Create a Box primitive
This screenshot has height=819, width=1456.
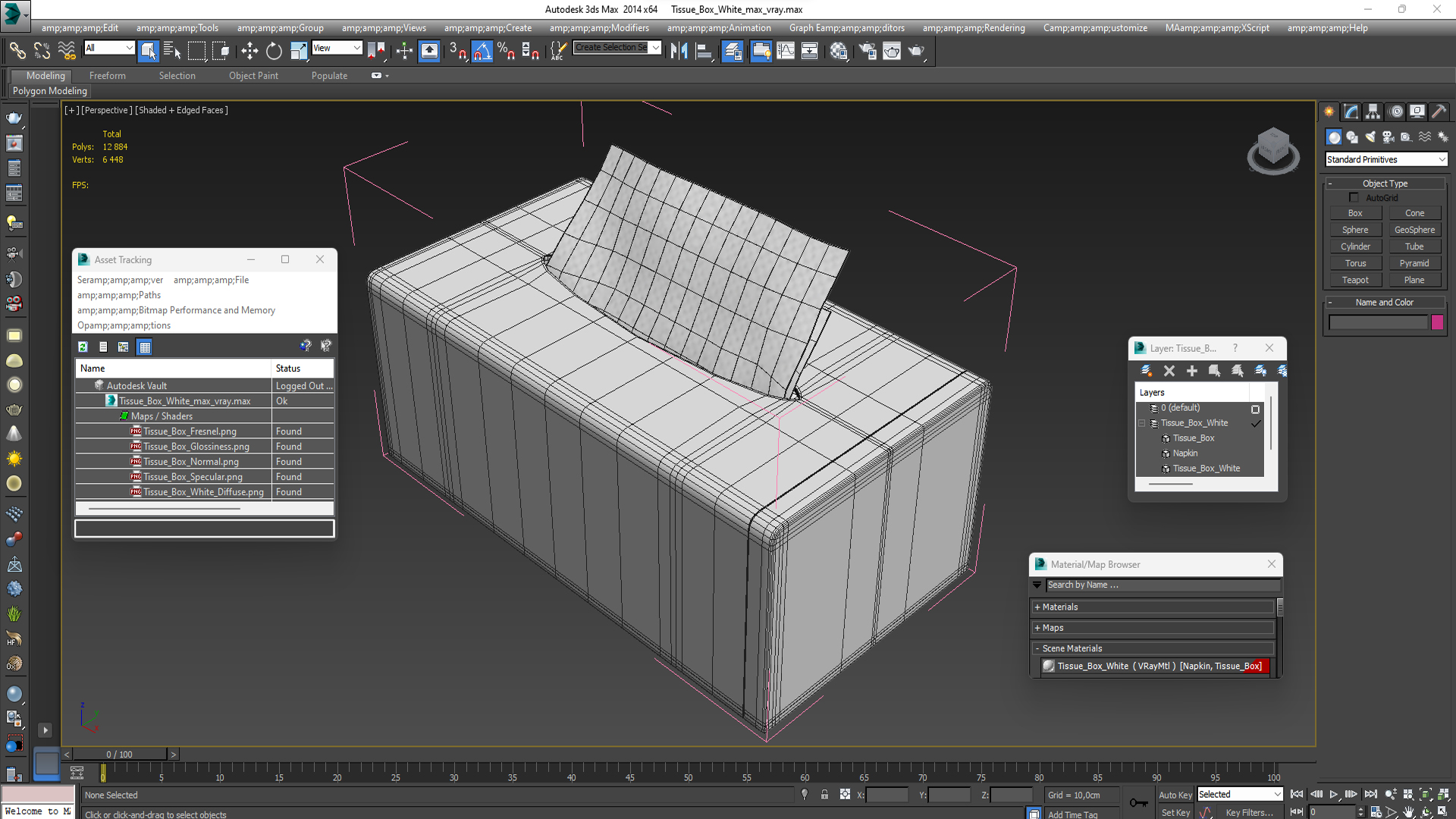coord(1355,213)
